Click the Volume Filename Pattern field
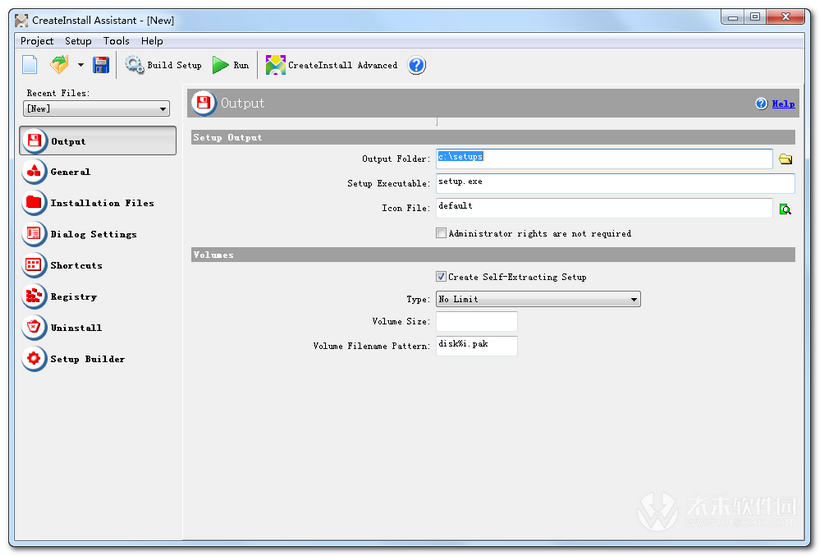The width and height of the screenshot is (820, 556). click(x=476, y=346)
